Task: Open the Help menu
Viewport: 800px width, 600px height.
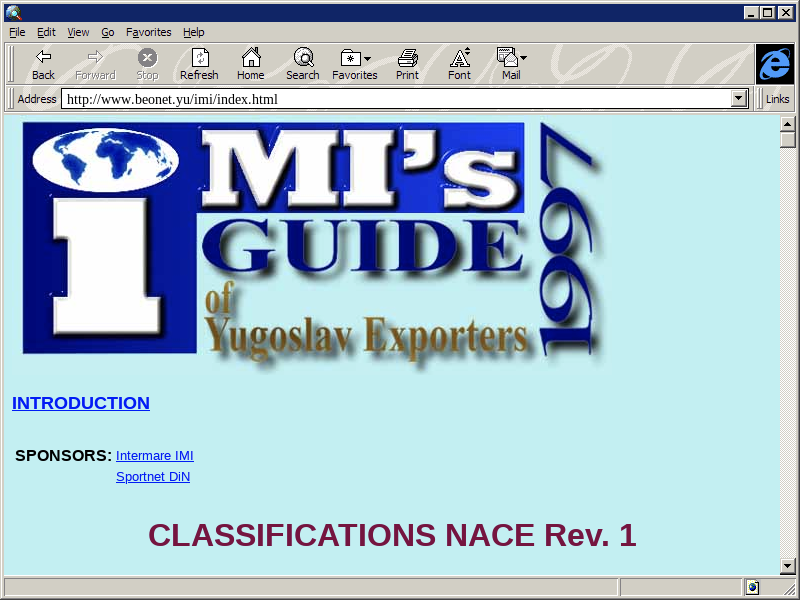Action: point(193,32)
